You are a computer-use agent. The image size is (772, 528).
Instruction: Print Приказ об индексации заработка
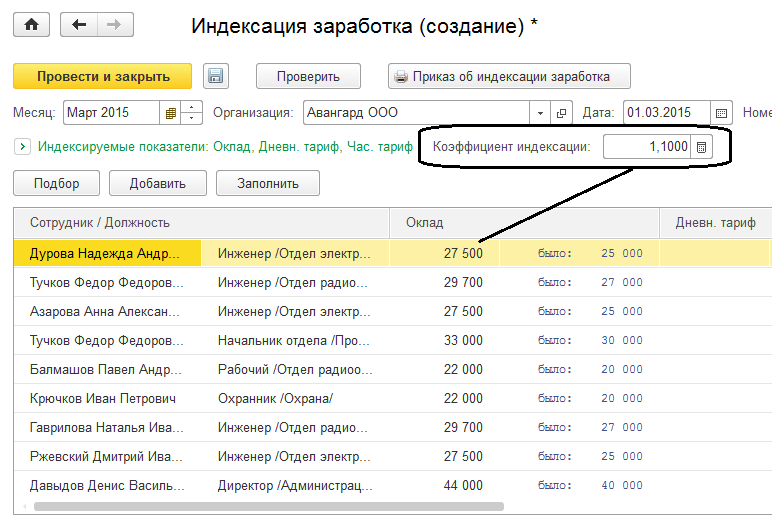pos(510,76)
